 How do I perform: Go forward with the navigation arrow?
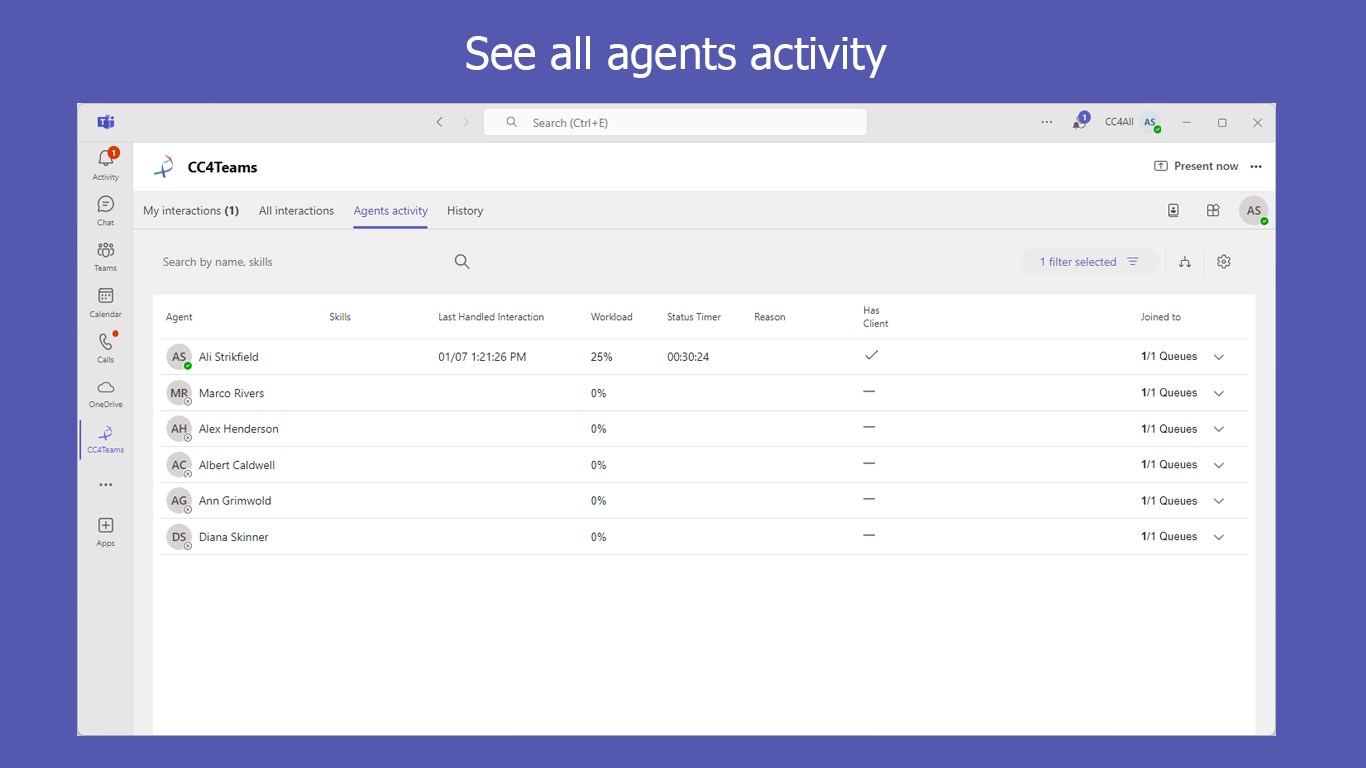pyautogui.click(x=465, y=122)
